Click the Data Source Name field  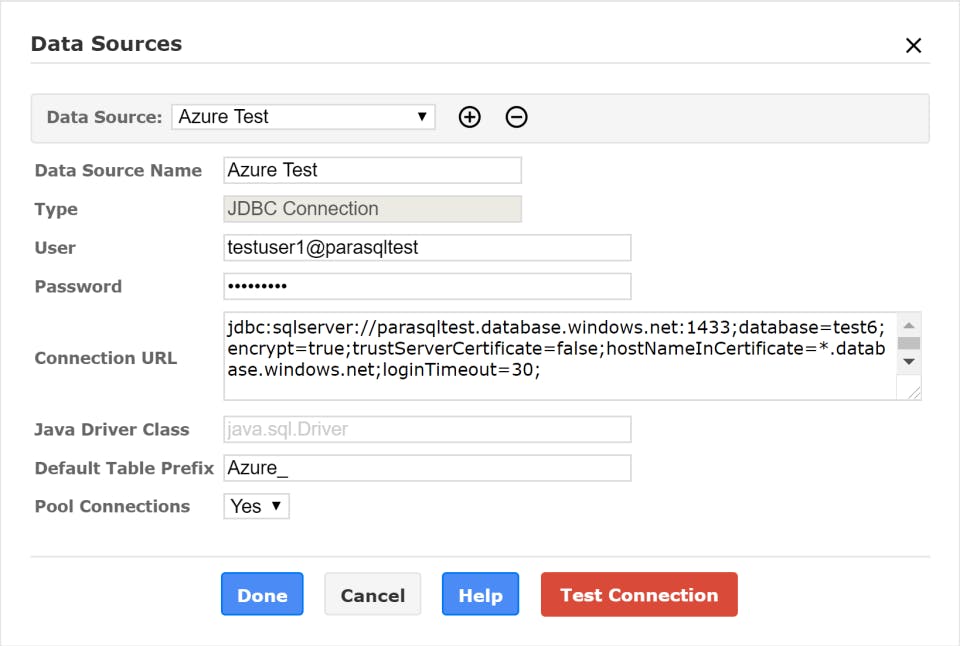[372, 170]
